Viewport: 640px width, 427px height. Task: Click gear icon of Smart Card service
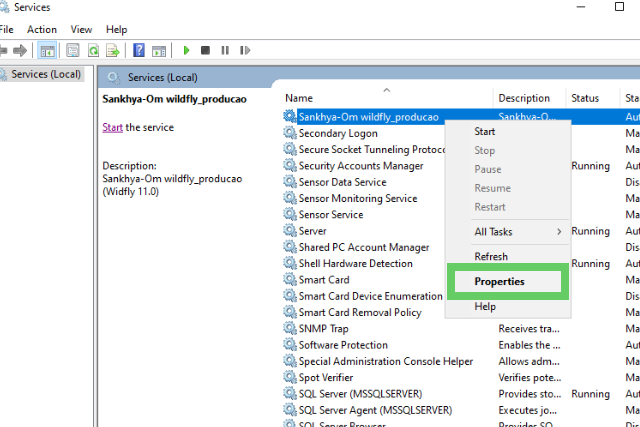[290, 280]
